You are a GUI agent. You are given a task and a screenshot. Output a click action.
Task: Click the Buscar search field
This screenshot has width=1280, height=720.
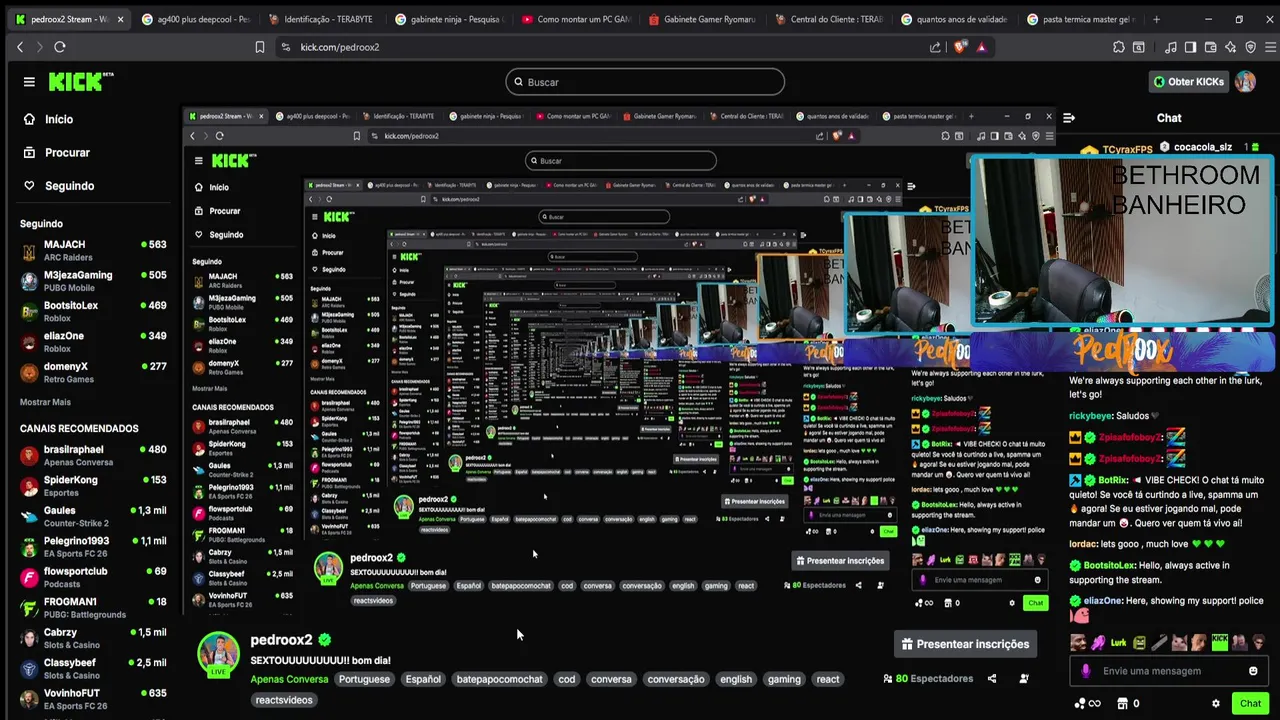click(645, 82)
